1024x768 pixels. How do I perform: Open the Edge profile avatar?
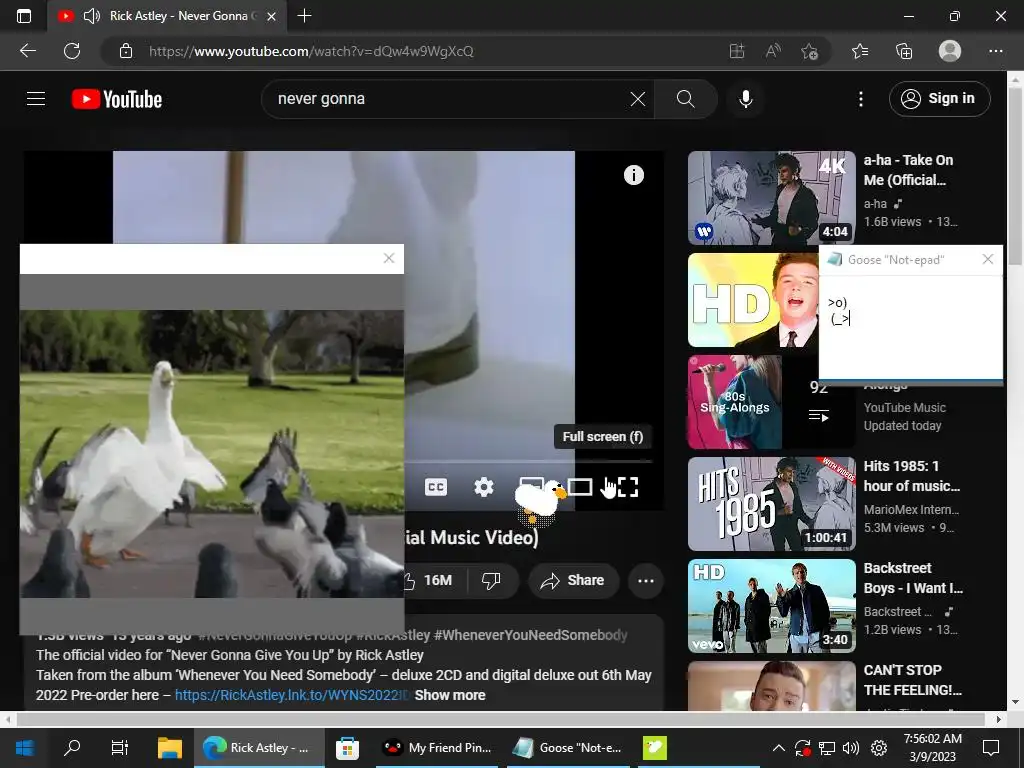(x=950, y=51)
